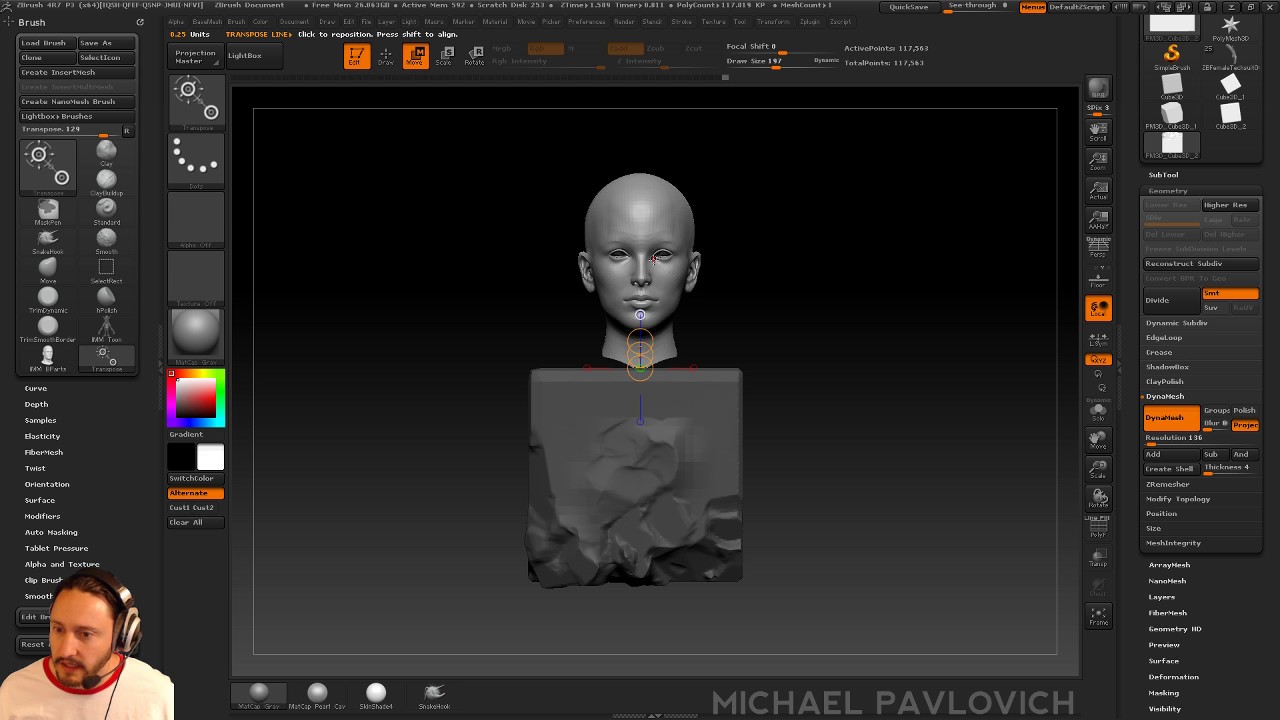Click the AAHalf icon
Image resolution: width=1280 pixels, height=720 pixels.
click(1098, 219)
